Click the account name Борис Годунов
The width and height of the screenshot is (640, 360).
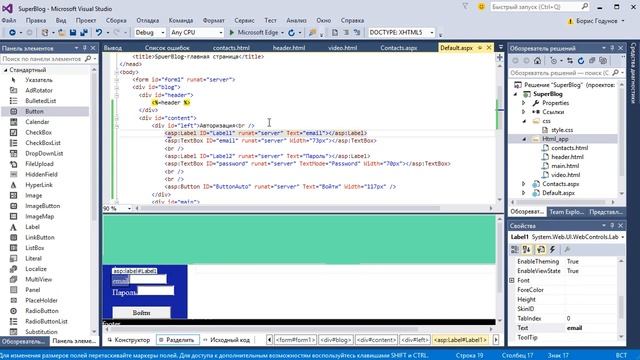coord(597,21)
